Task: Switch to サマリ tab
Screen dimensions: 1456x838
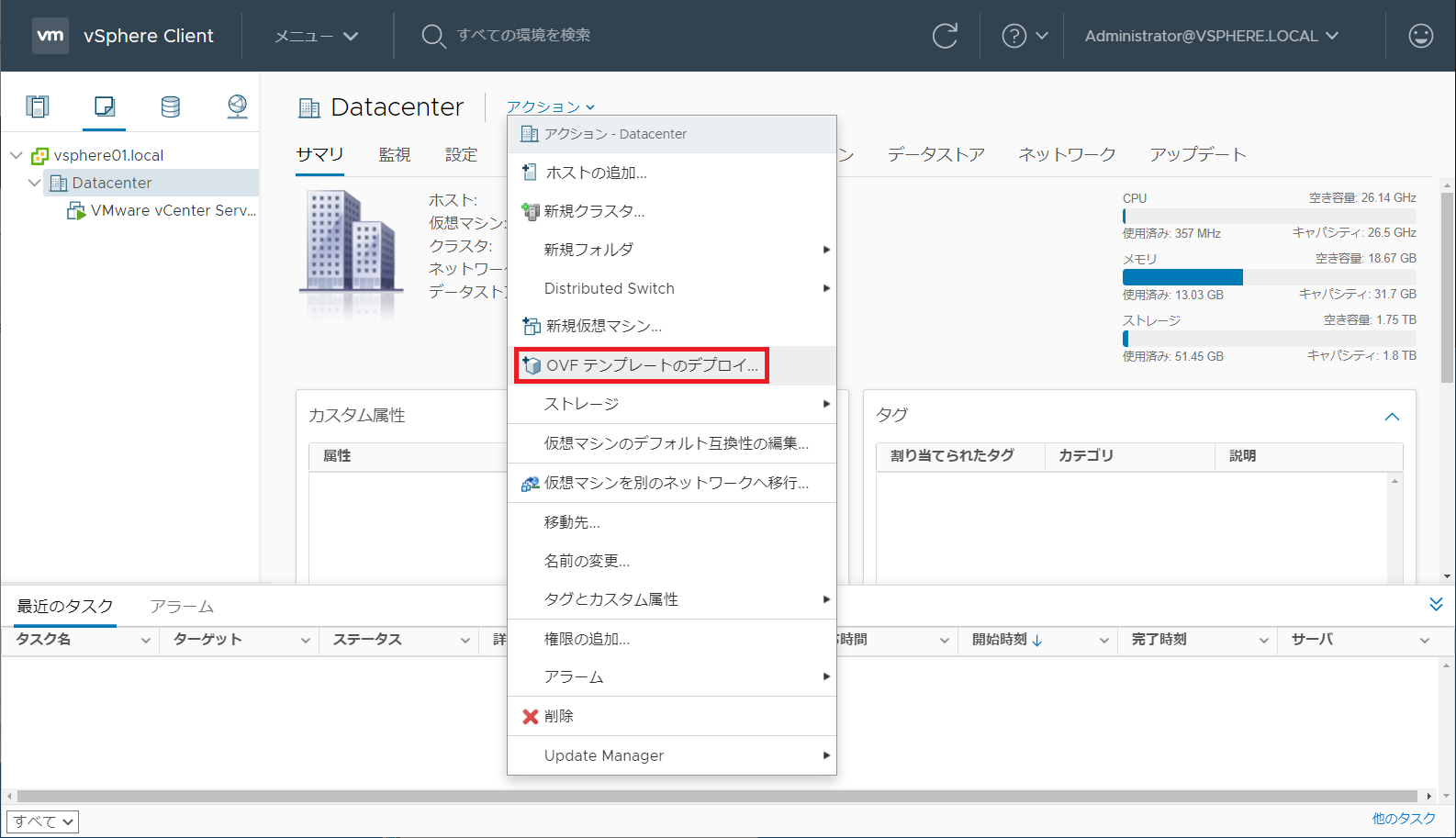Action: [319, 154]
